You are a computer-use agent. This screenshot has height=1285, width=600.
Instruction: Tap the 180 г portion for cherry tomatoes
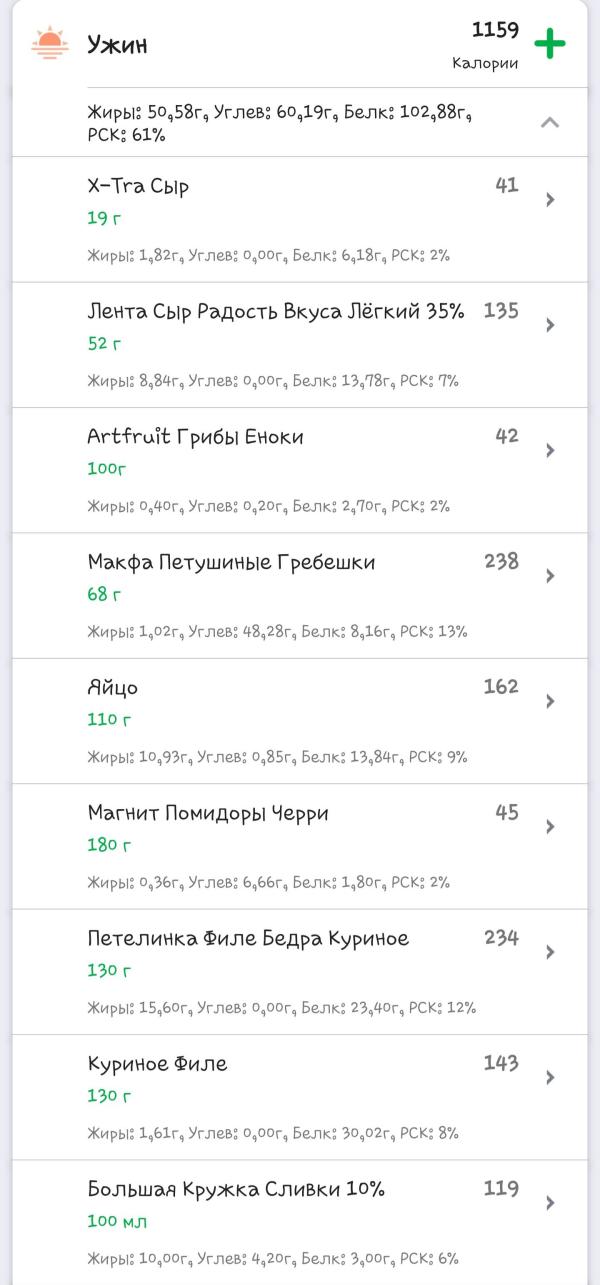[109, 845]
